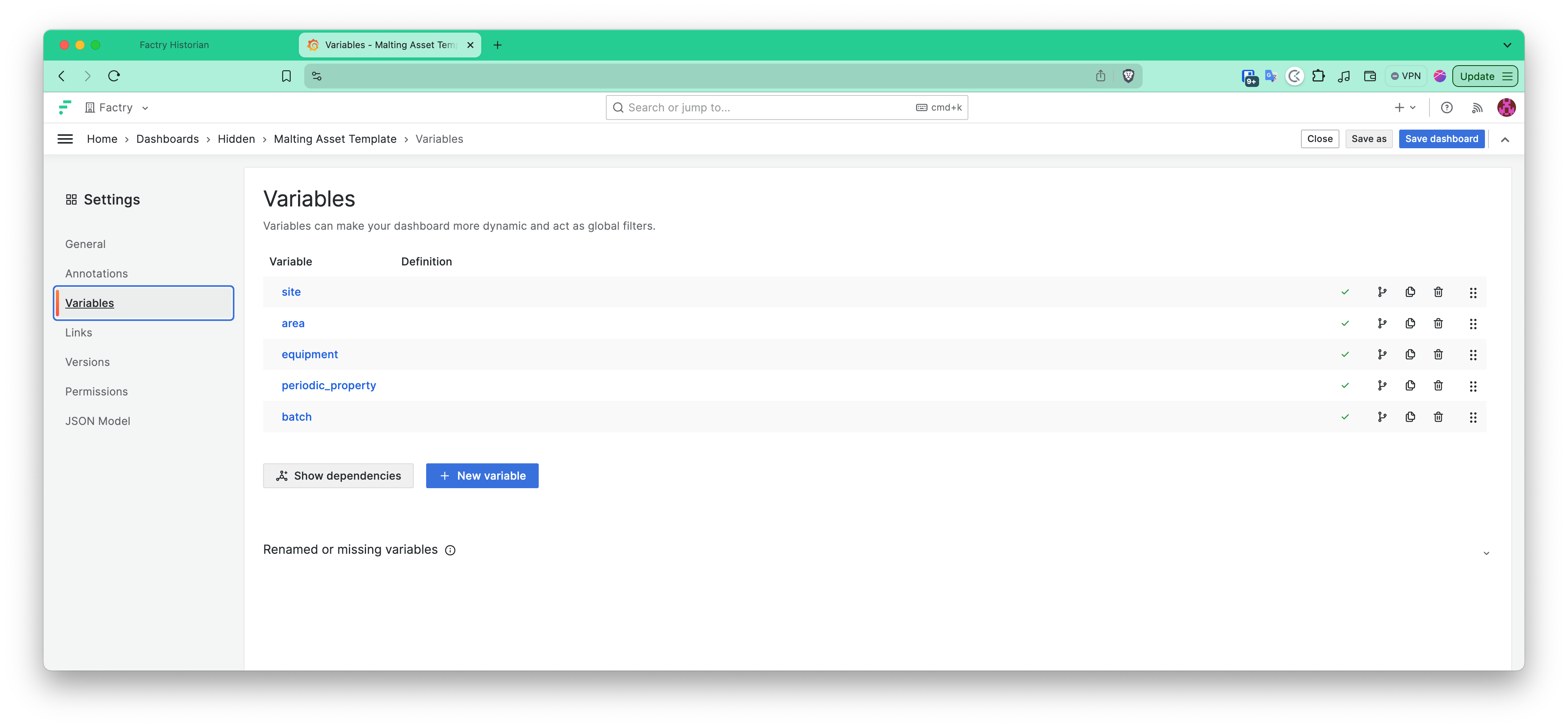Screen dimensions: 1568x728
Task: Open the periodic_property variable link
Action: (329, 386)
